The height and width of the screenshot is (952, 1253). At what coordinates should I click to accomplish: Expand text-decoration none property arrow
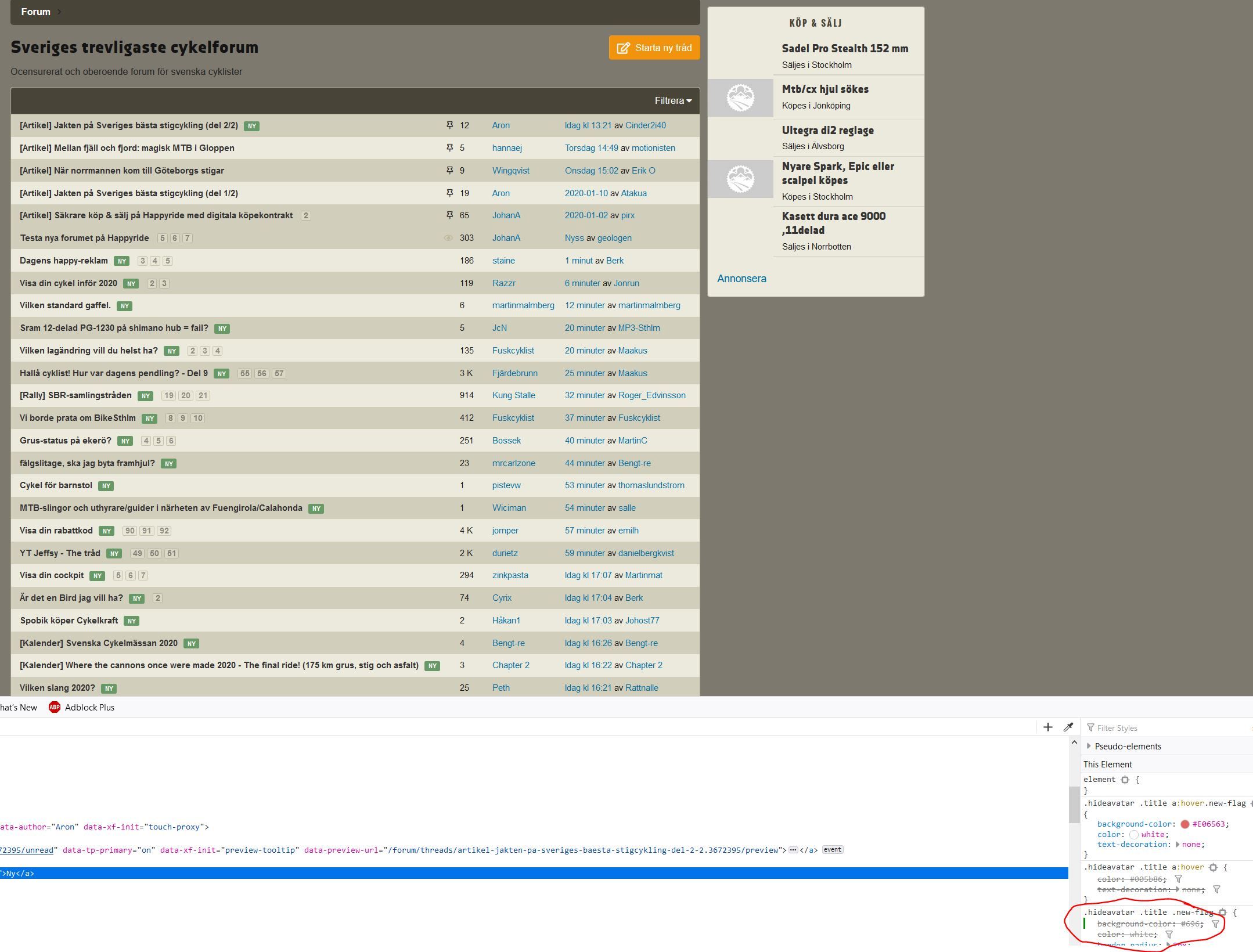(x=1178, y=845)
